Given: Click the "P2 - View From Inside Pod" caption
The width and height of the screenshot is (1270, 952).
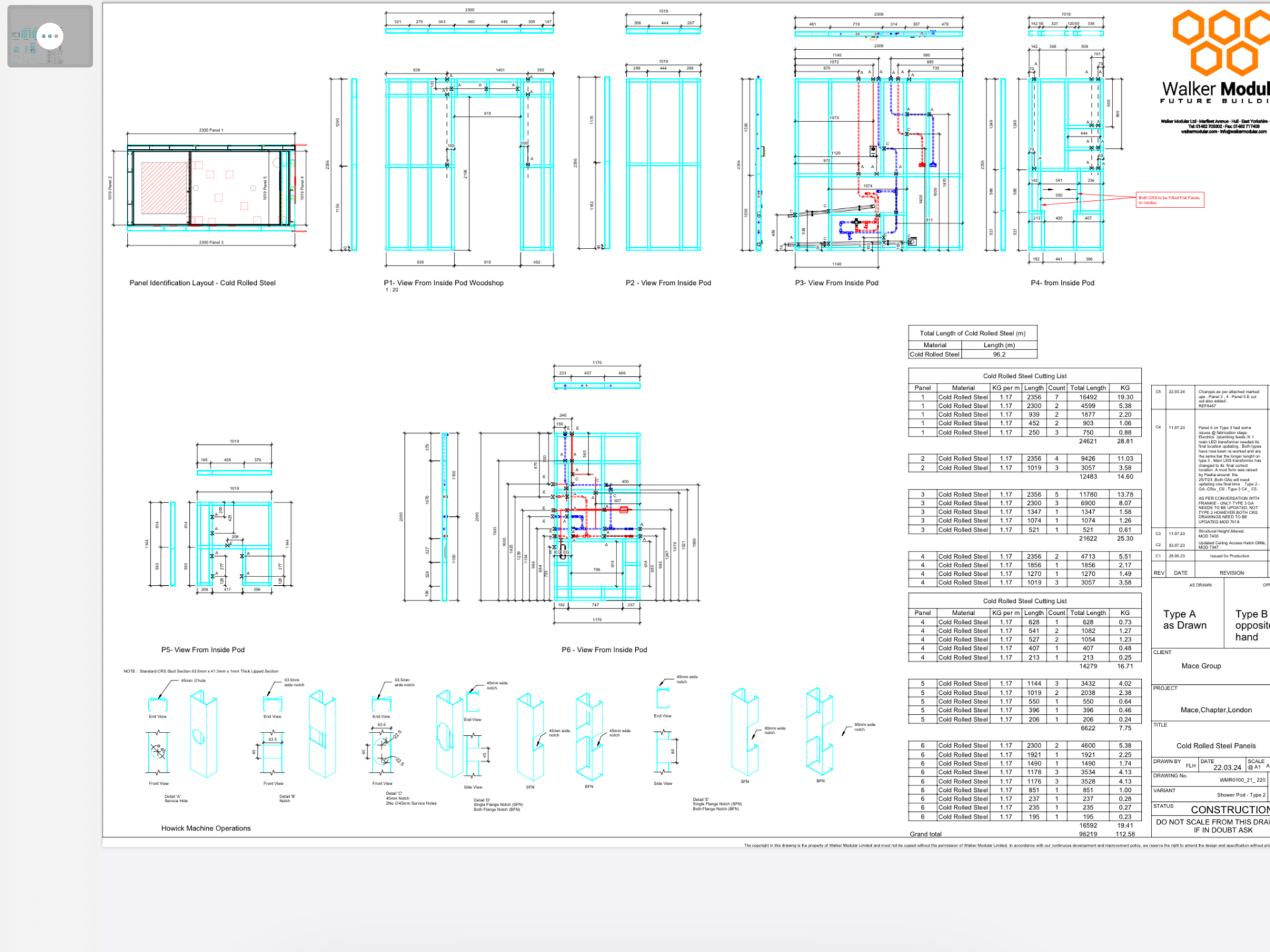Looking at the screenshot, I should pos(668,283).
